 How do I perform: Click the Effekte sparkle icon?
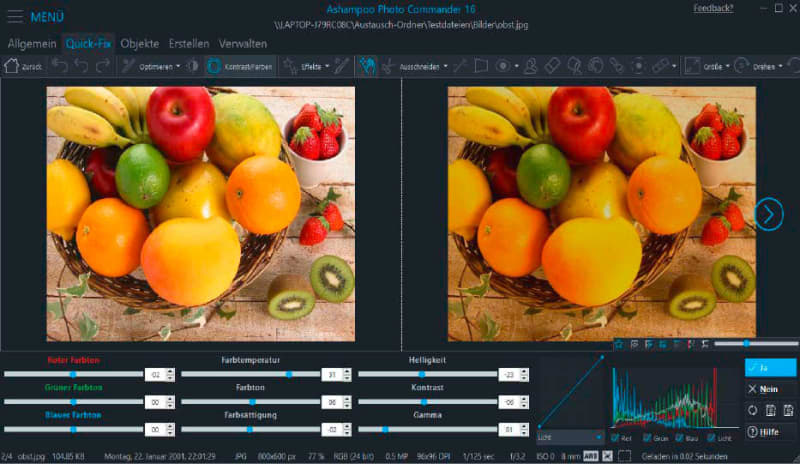pyautogui.click(x=290, y=66)
